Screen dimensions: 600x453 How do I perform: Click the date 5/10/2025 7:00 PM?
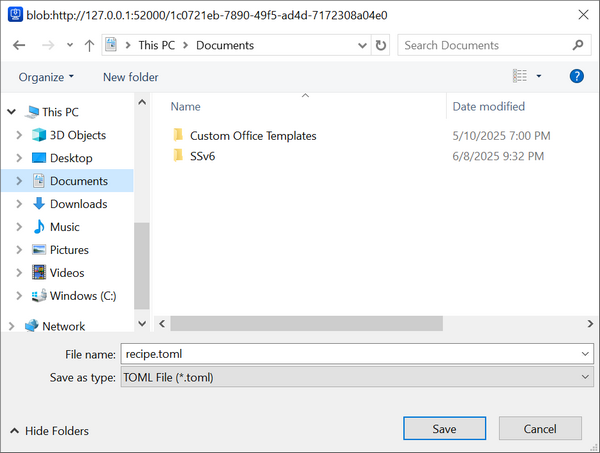point(501,136)
